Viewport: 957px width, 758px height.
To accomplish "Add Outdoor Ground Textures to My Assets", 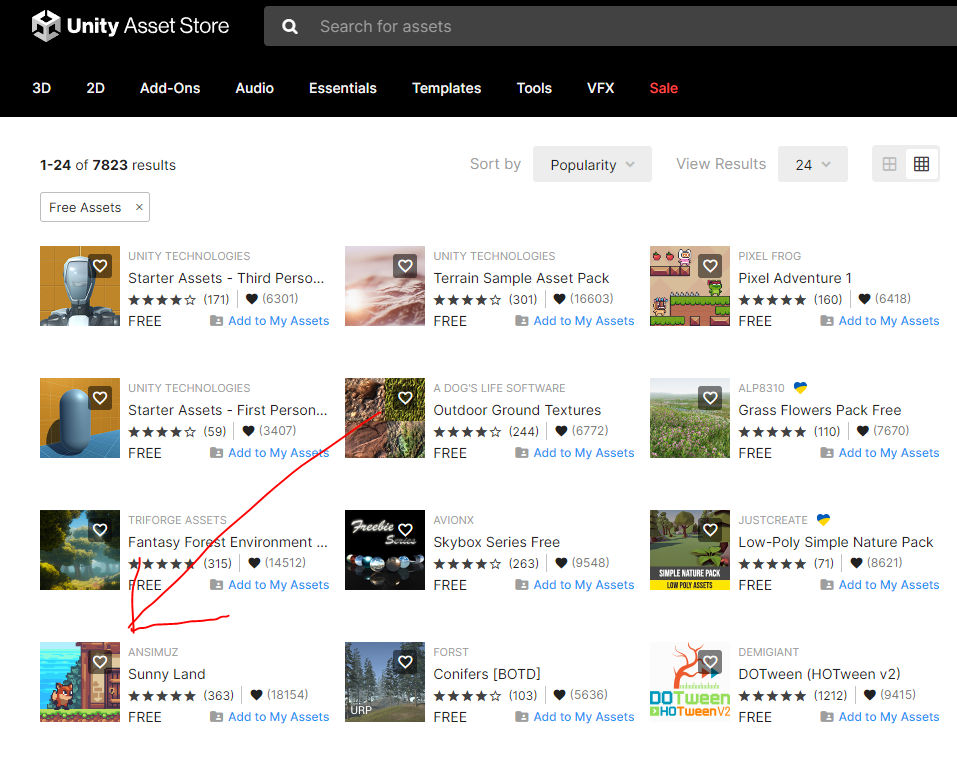I will (583, 452).
